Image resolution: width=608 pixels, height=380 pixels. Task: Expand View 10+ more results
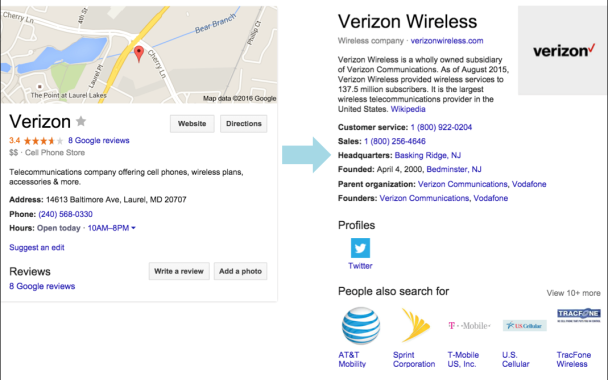click(573, 293)
